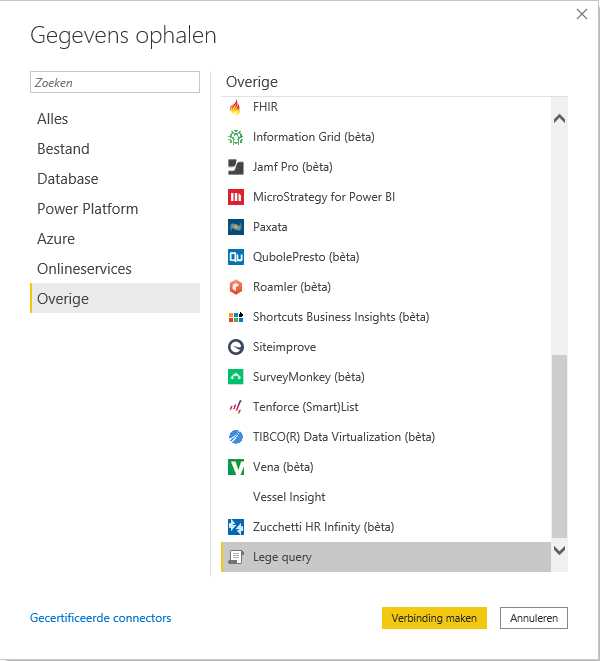Image resolution: width=600 pixels, height=661 pixels.
Task: Click the Information Grid connector icon
Action: 236,137
